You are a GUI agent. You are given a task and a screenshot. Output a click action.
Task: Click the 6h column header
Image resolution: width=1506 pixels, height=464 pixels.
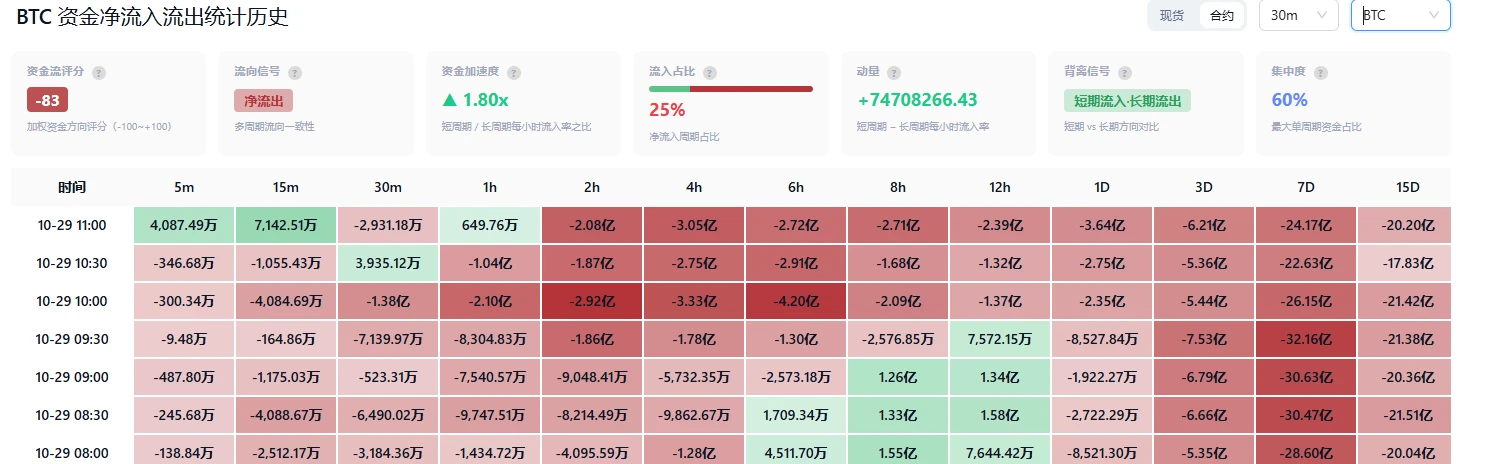pyautogui.click(x=796, y=187)
